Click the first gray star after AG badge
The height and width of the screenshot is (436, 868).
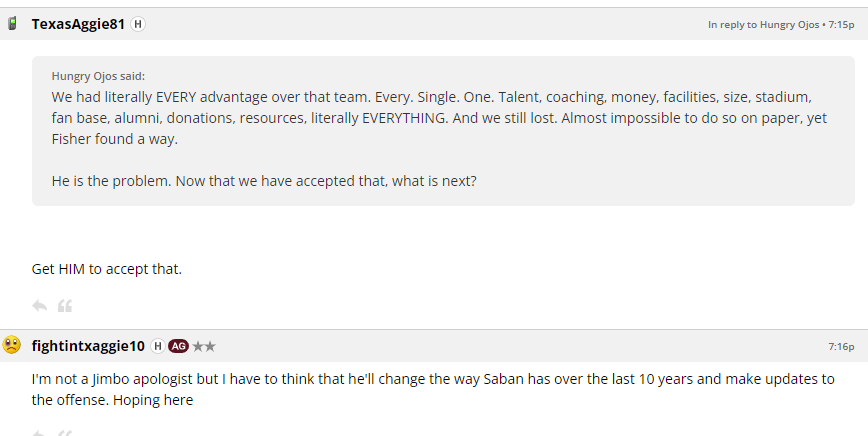pyautogui.click(x=198, y=346)
